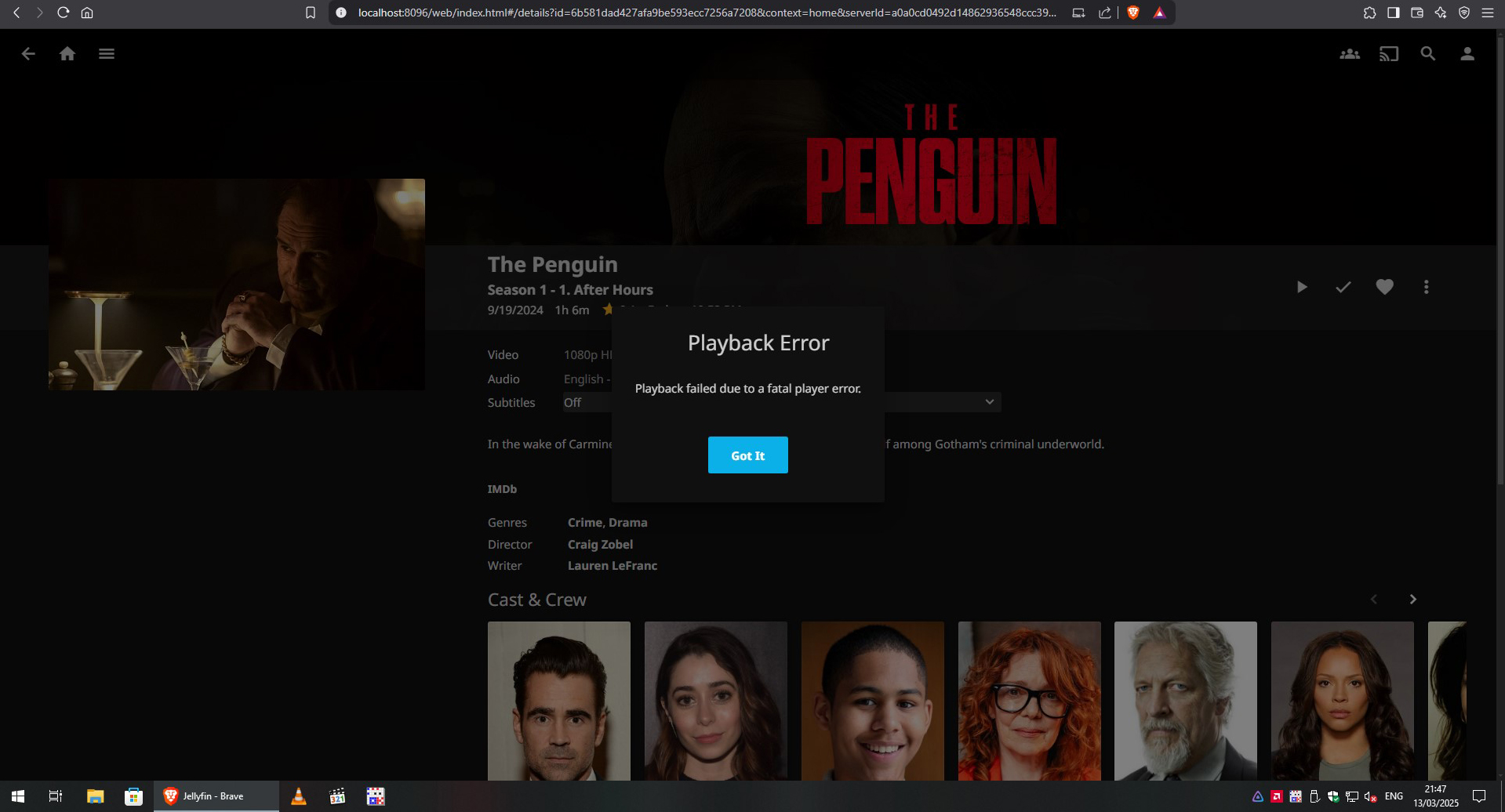Bookmark this page in the address bar
This screenshot has width=1505, height=812.
[311, 13]
